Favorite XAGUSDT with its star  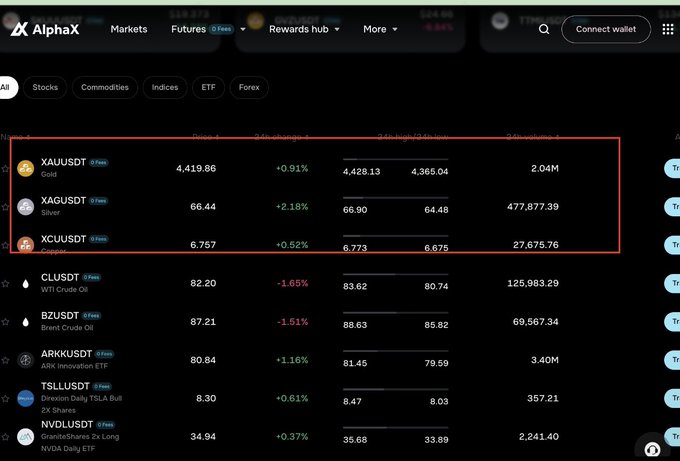(5, 207)
